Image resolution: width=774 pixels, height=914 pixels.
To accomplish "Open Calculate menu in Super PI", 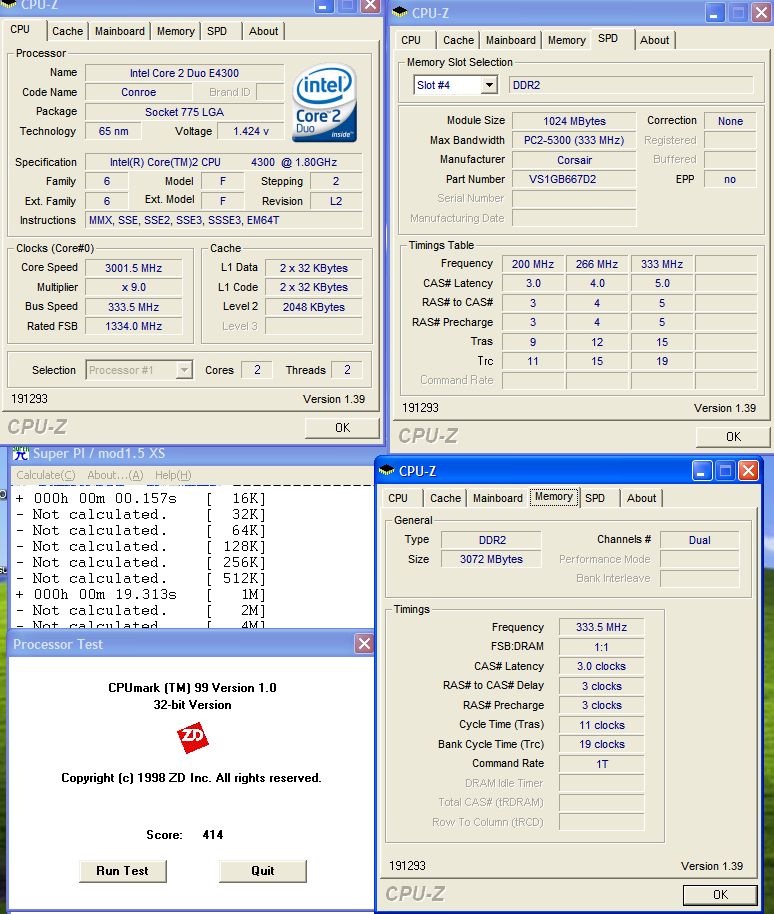I will tap(46, 475).
